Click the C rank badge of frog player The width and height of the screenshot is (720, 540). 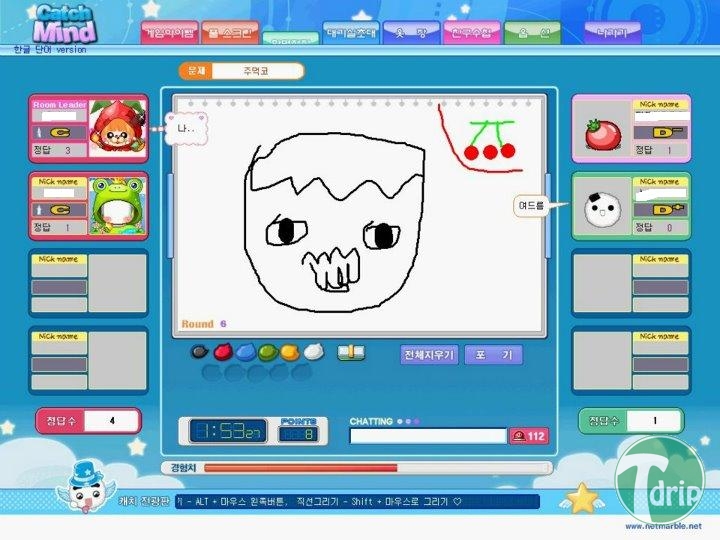click(x=60, y=210)
